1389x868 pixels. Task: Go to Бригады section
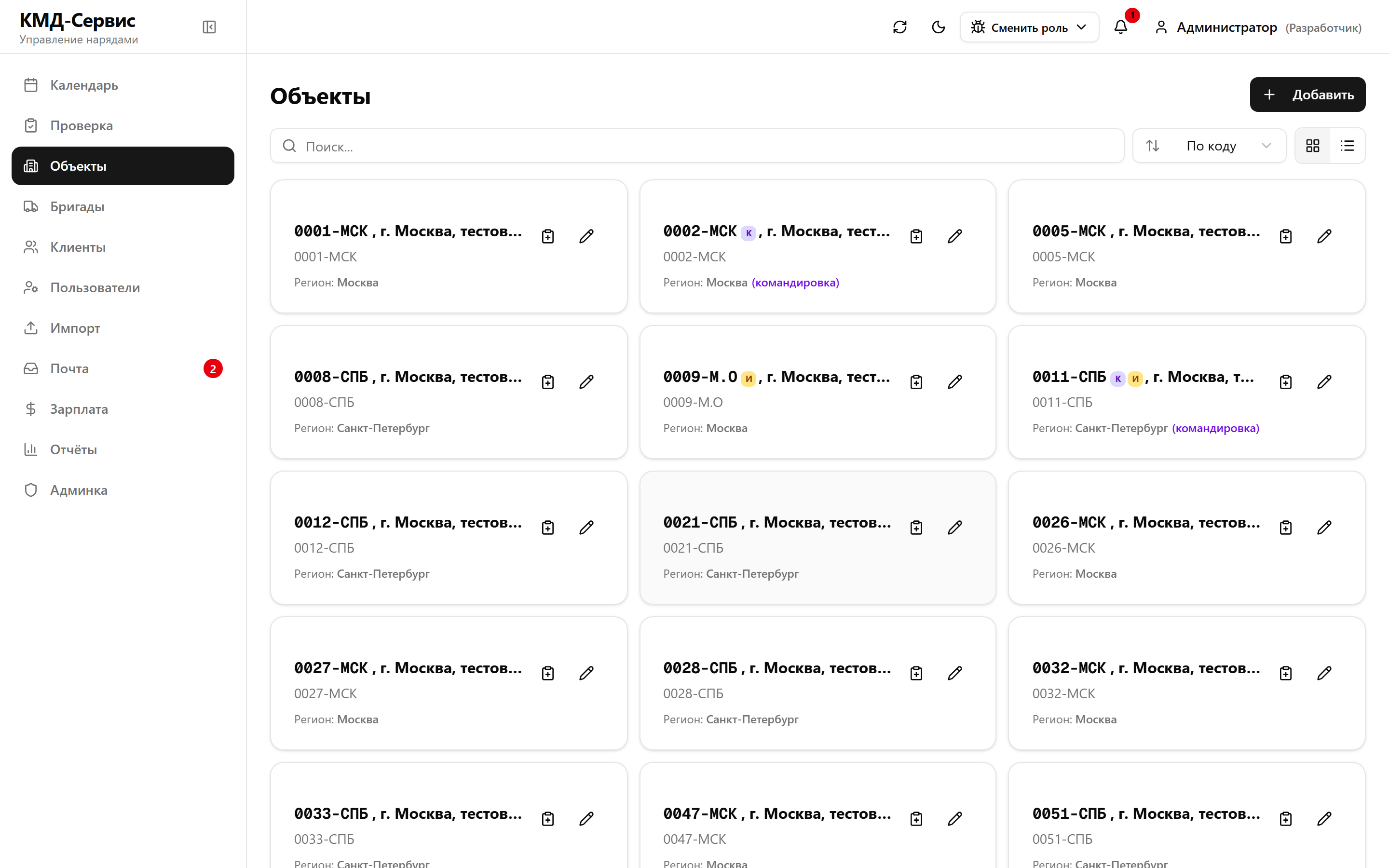tap(123, 206)
